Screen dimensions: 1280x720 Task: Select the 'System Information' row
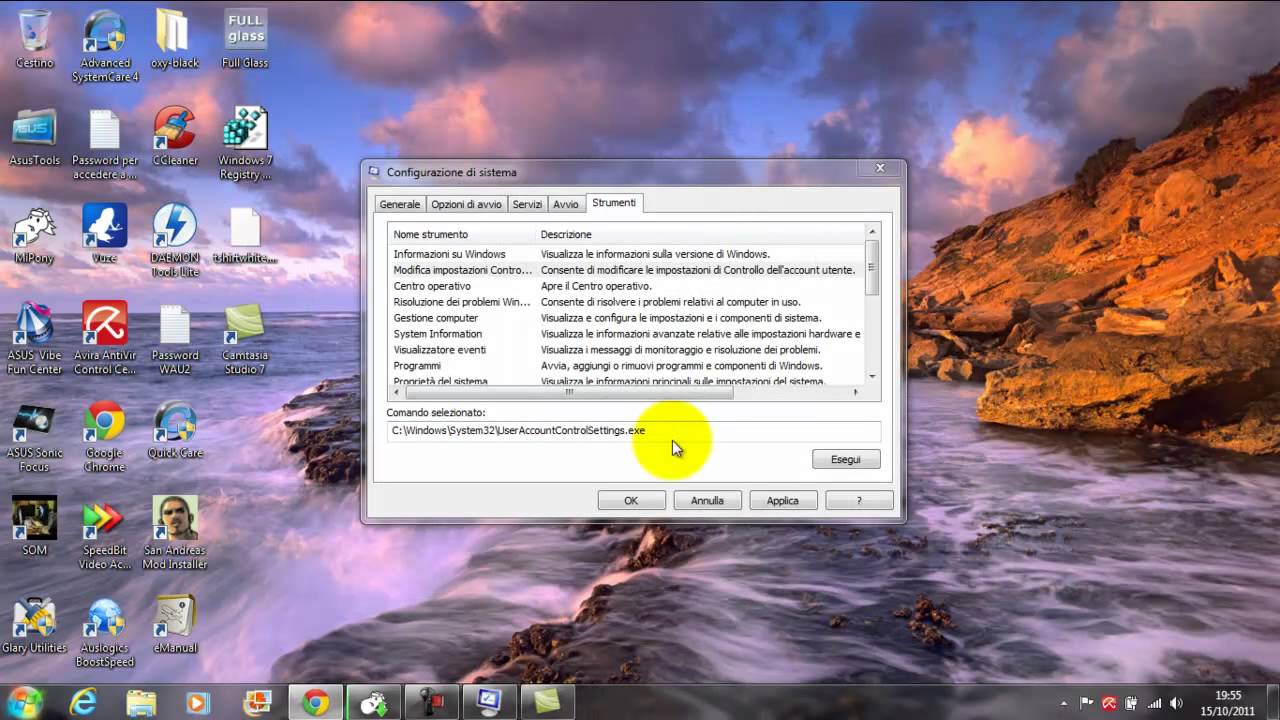[626, 334]
